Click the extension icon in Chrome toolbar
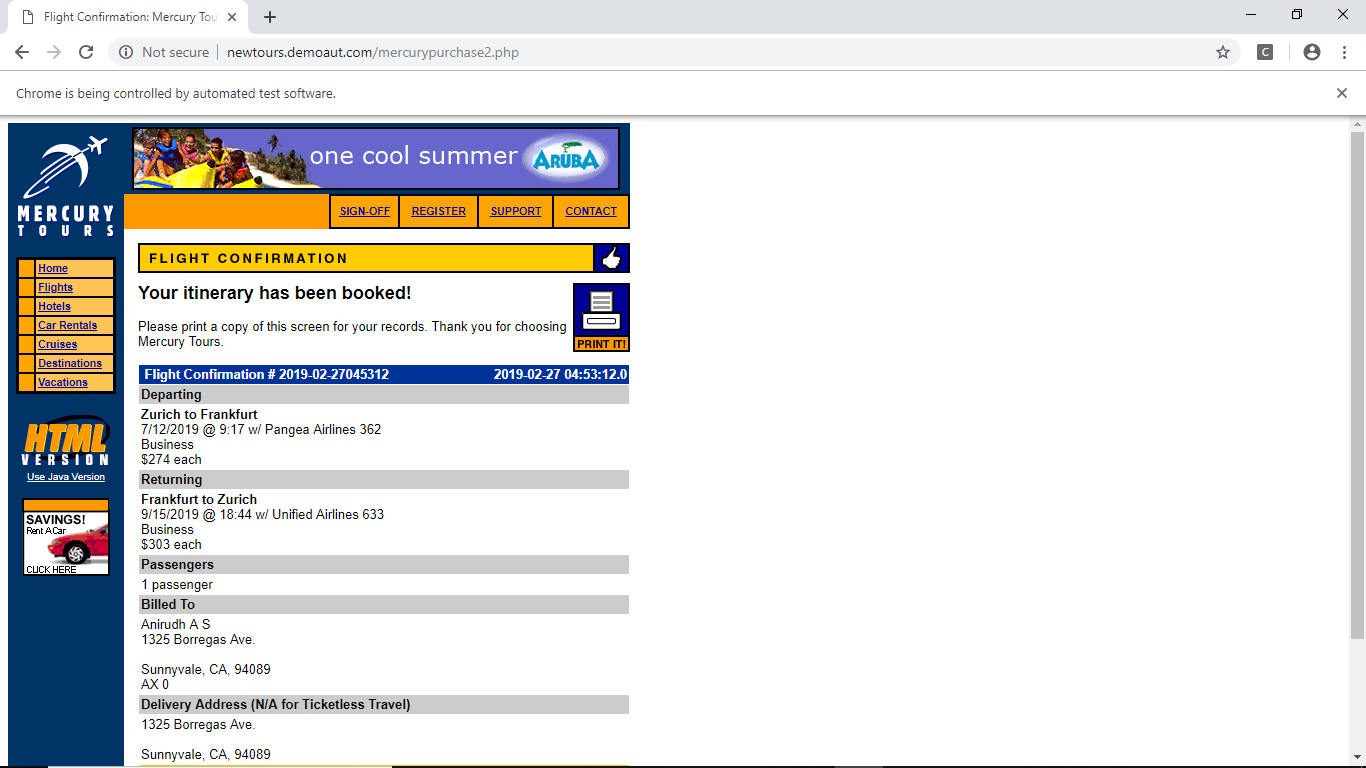The image size is (1366, 768). [x=1265, y=52]
